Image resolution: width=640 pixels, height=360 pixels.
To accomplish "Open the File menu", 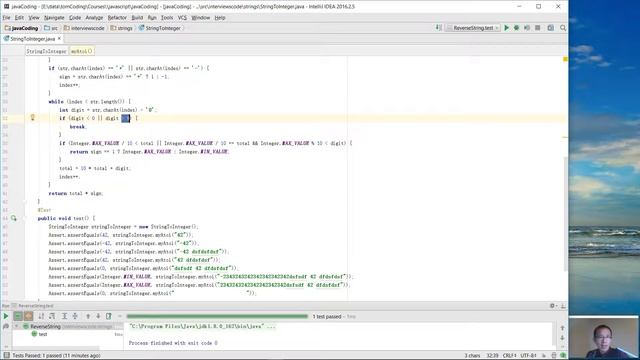I will (x=7, y=18).
